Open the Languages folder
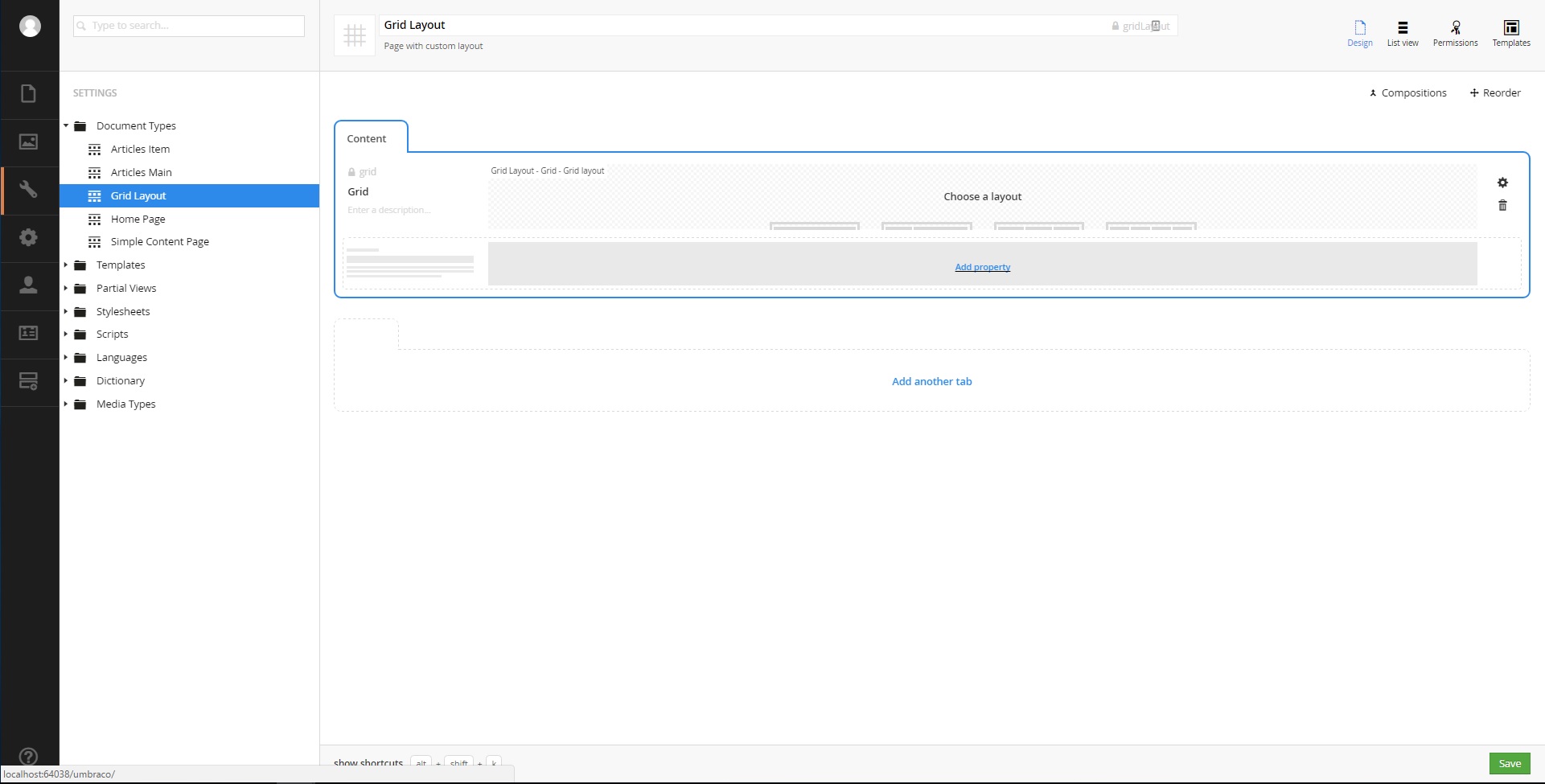 coord(121,358)
